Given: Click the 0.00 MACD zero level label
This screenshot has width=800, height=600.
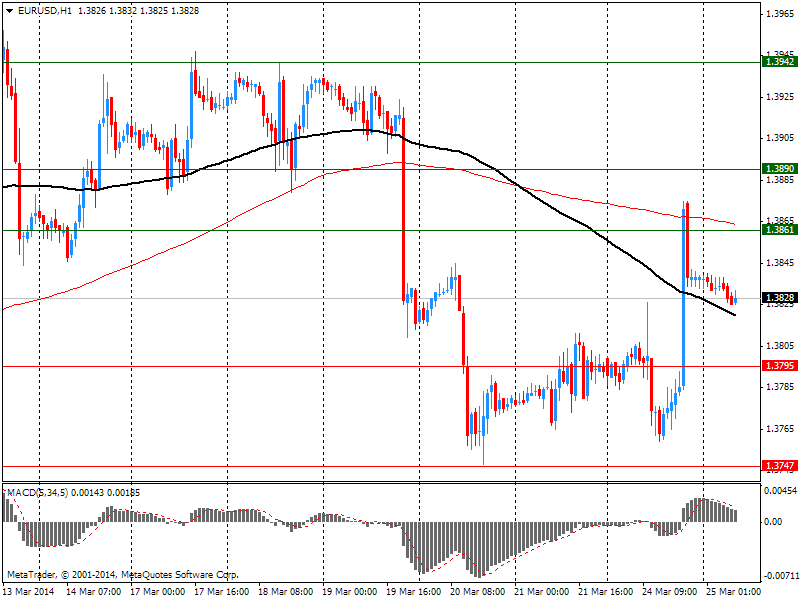Looking at the screenshot, I should point(773,521).
